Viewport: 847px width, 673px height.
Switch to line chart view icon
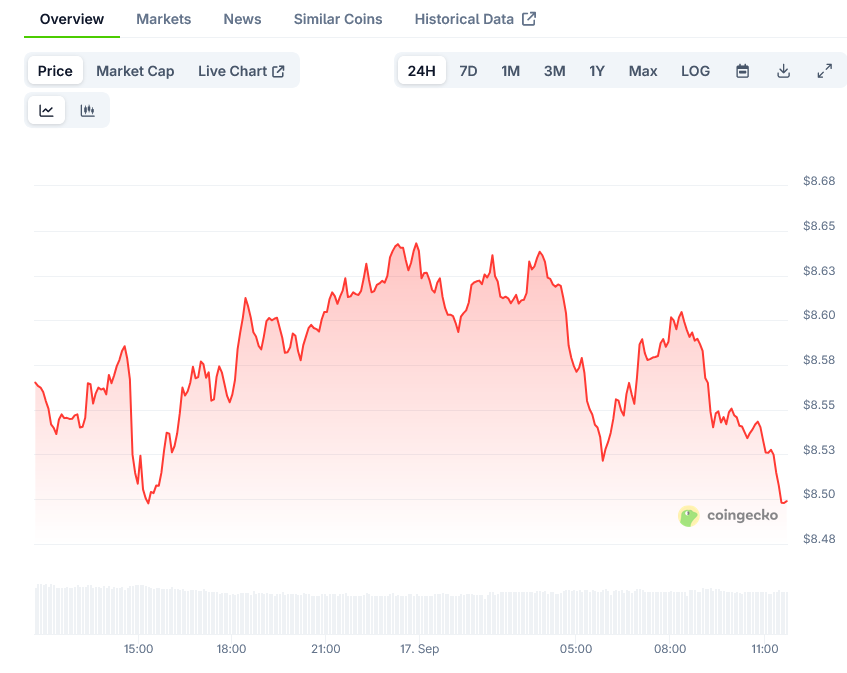click(46, 111)
